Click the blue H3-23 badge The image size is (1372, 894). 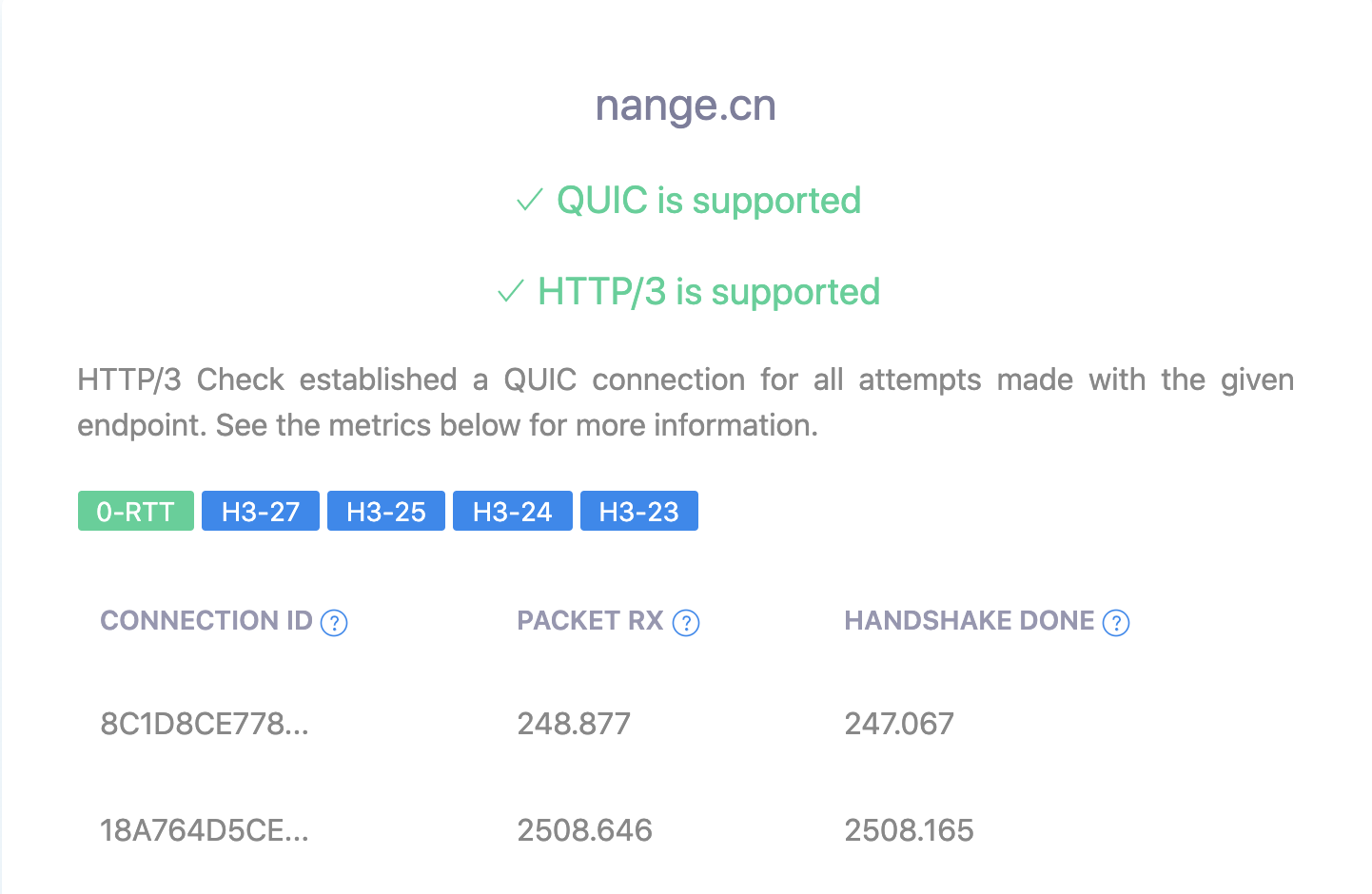tap(638, 511)
